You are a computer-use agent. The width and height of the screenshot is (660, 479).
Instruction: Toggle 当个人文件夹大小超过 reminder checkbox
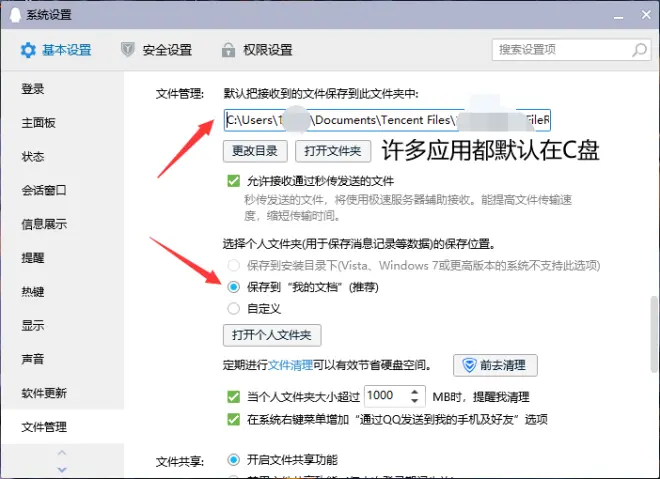[x=234, y=397]
